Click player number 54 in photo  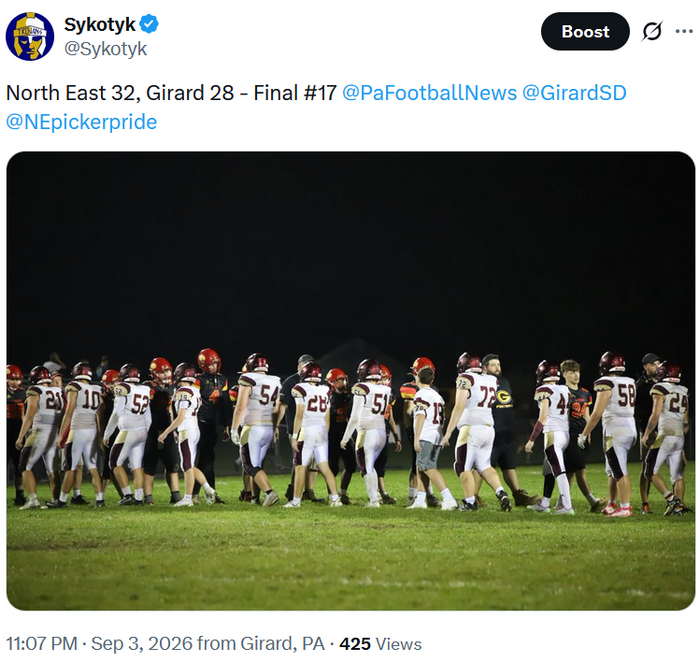[x=269, y=396]
